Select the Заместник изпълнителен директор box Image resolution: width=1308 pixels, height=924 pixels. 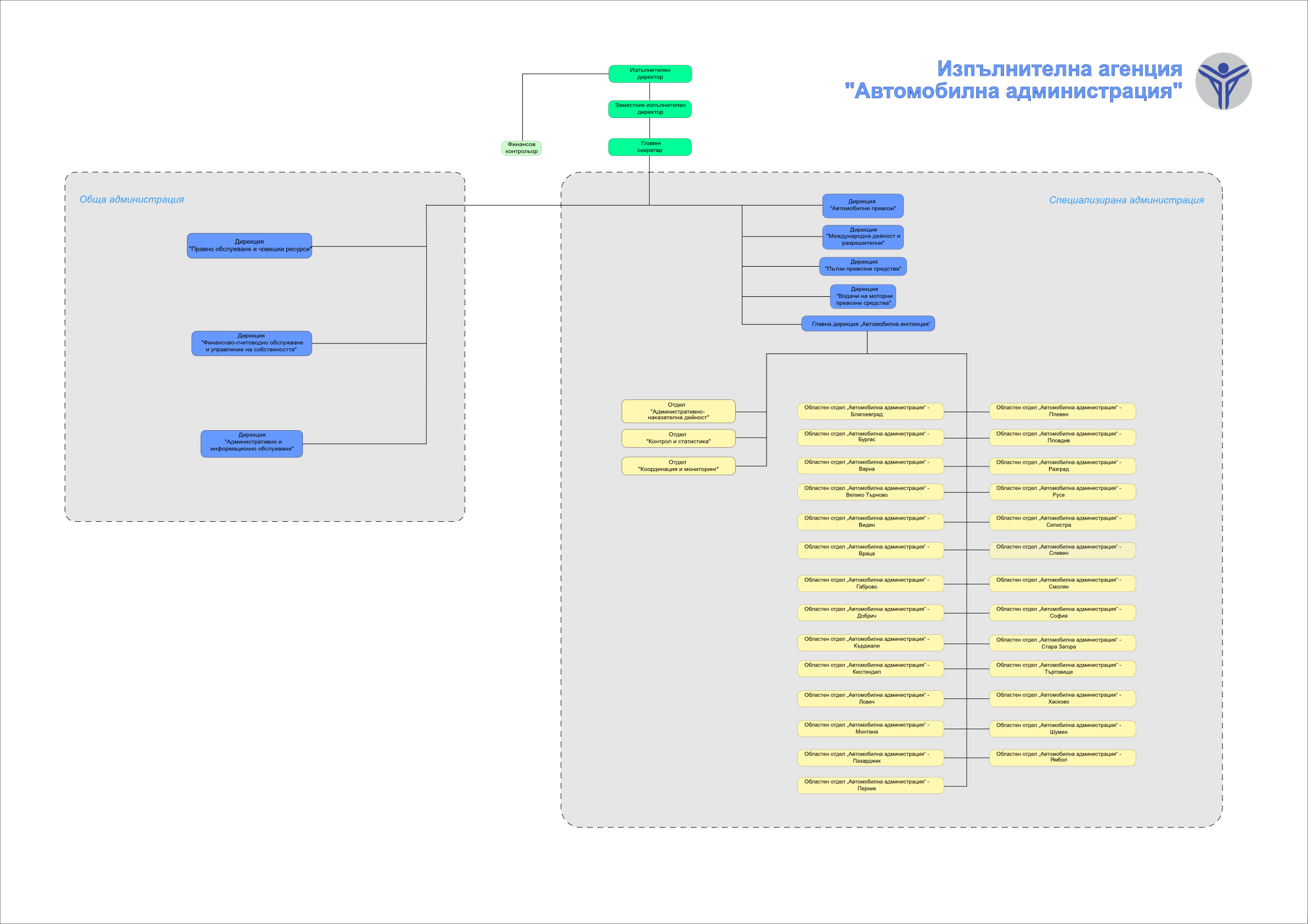coord(650,109)
